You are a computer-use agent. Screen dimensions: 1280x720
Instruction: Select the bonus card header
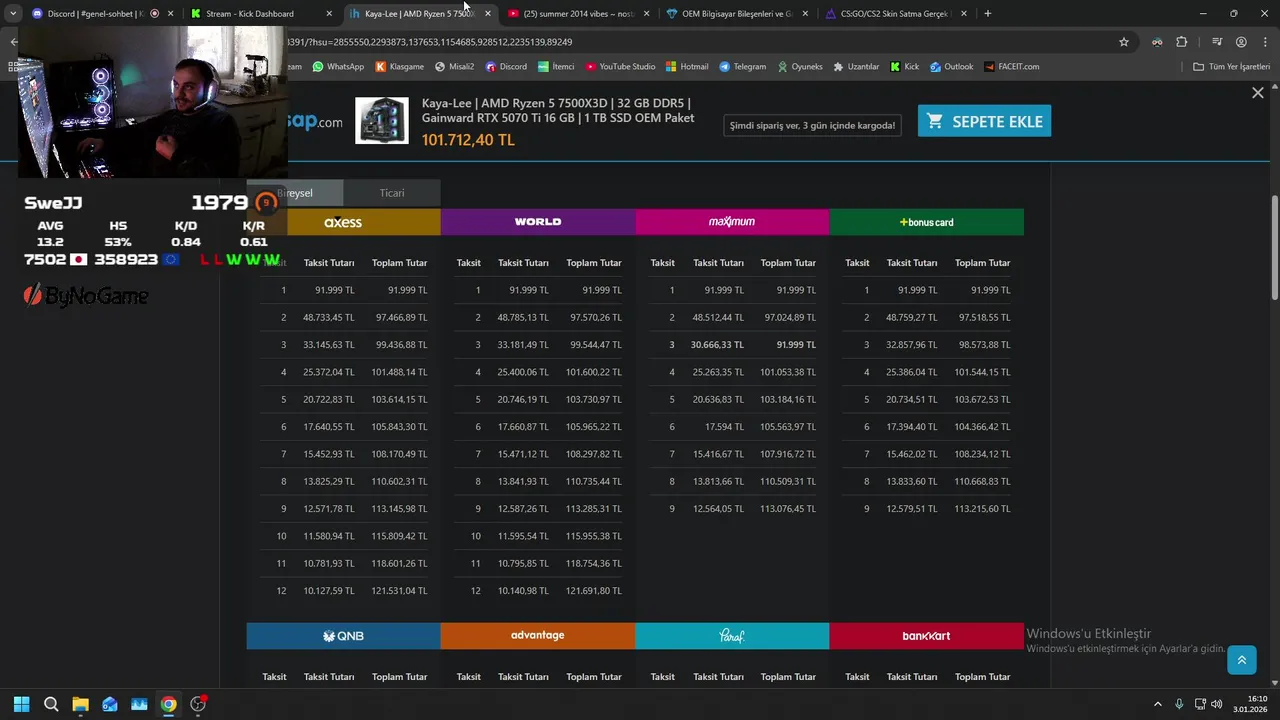926,222
